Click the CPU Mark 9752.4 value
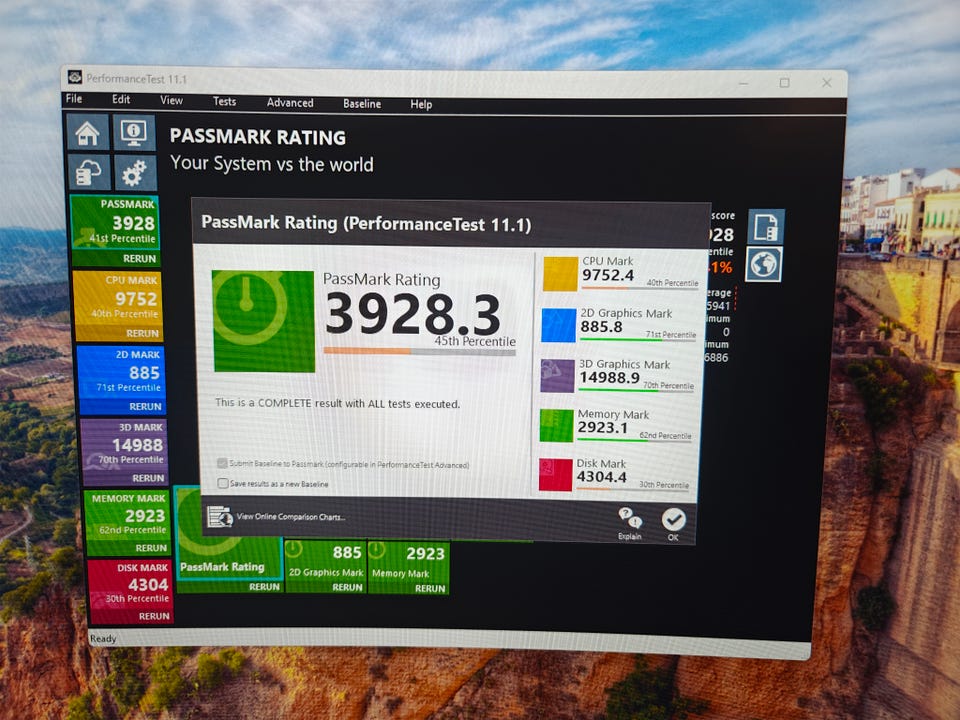Viewport: 960px width, 720px height. pyautogui.click(x=607, y=276)
